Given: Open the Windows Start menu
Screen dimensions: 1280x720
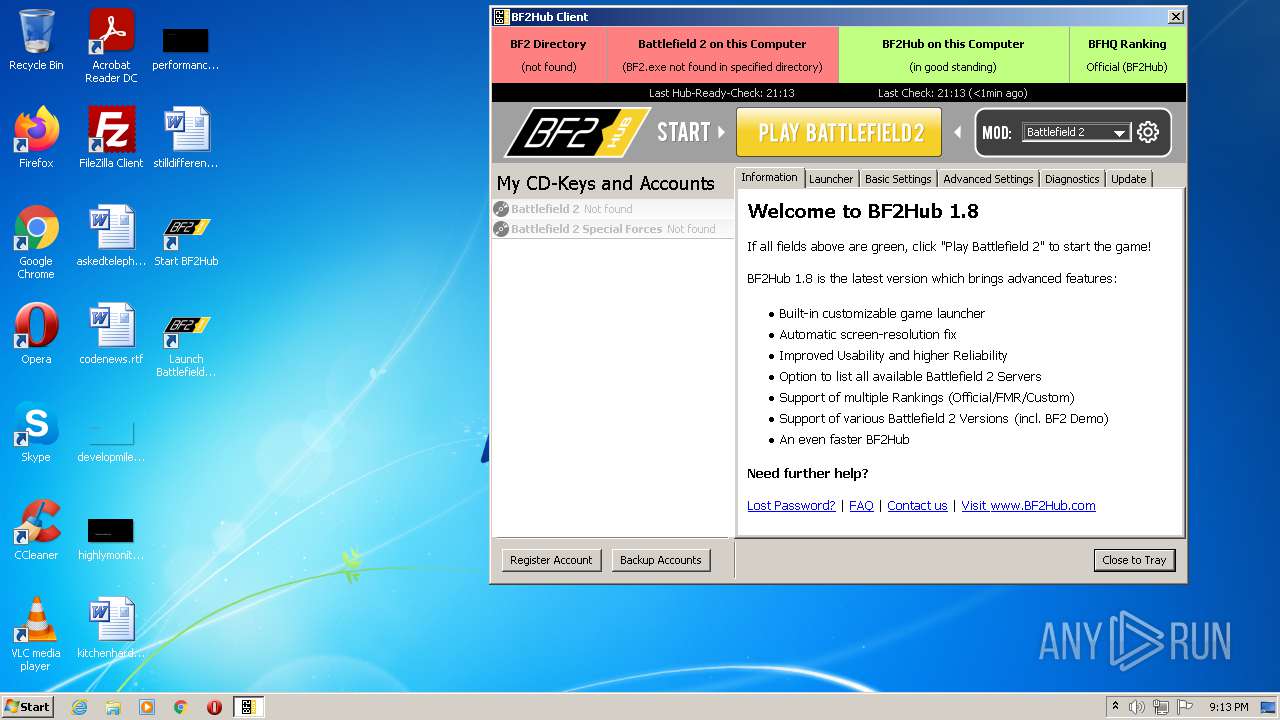Looking at the screenshot, I should pyautogui.click(x=27, y=706).
